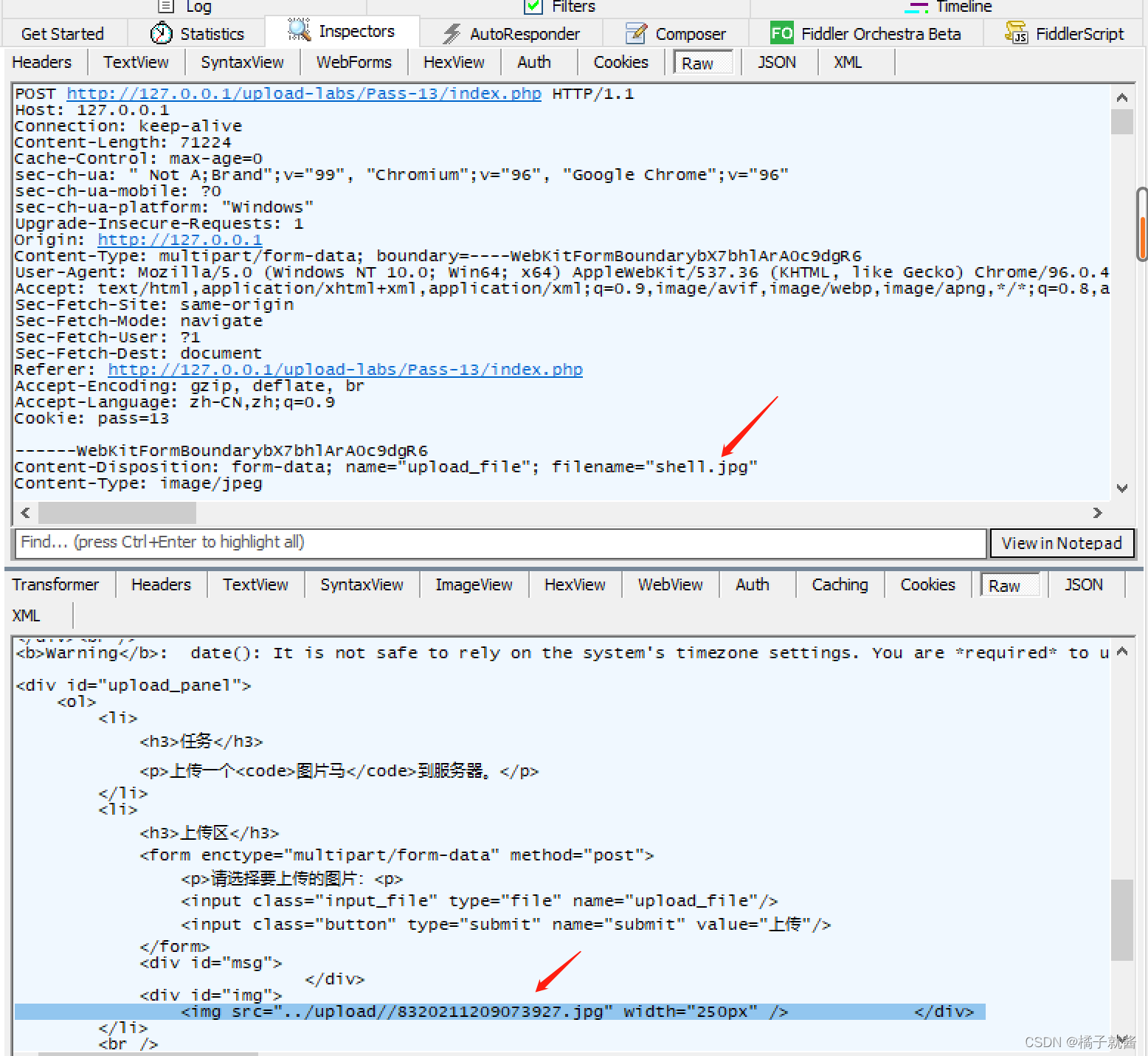Screen dimensions: 1148x1056
Task: Select the WebForms inspector tab
Action: pos(354,63)
